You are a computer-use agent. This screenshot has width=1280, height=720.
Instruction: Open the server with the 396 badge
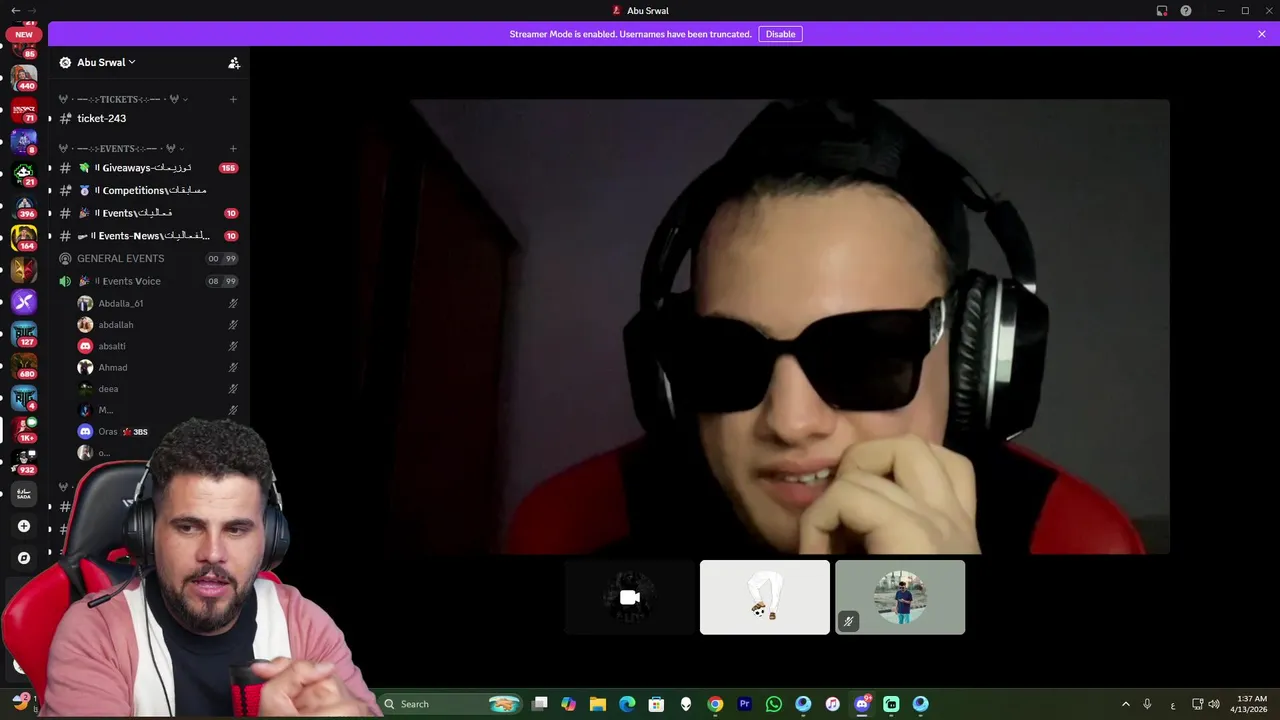pos(24,205)
